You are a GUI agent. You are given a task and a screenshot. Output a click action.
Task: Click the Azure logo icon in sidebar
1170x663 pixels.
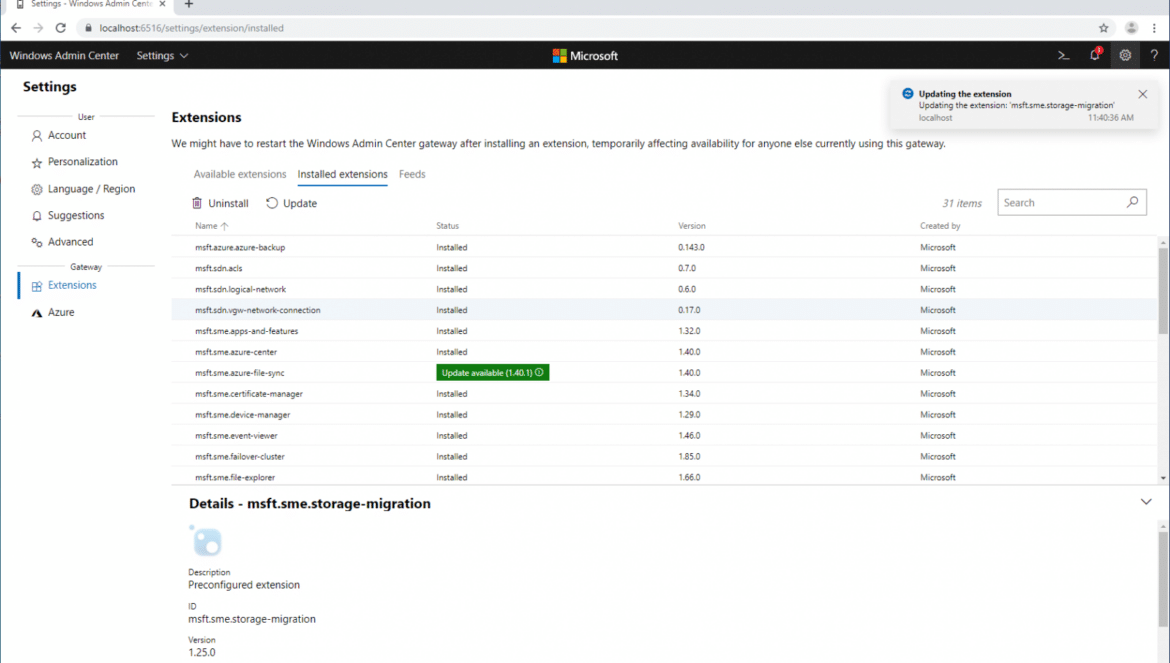tap(37, 313)
